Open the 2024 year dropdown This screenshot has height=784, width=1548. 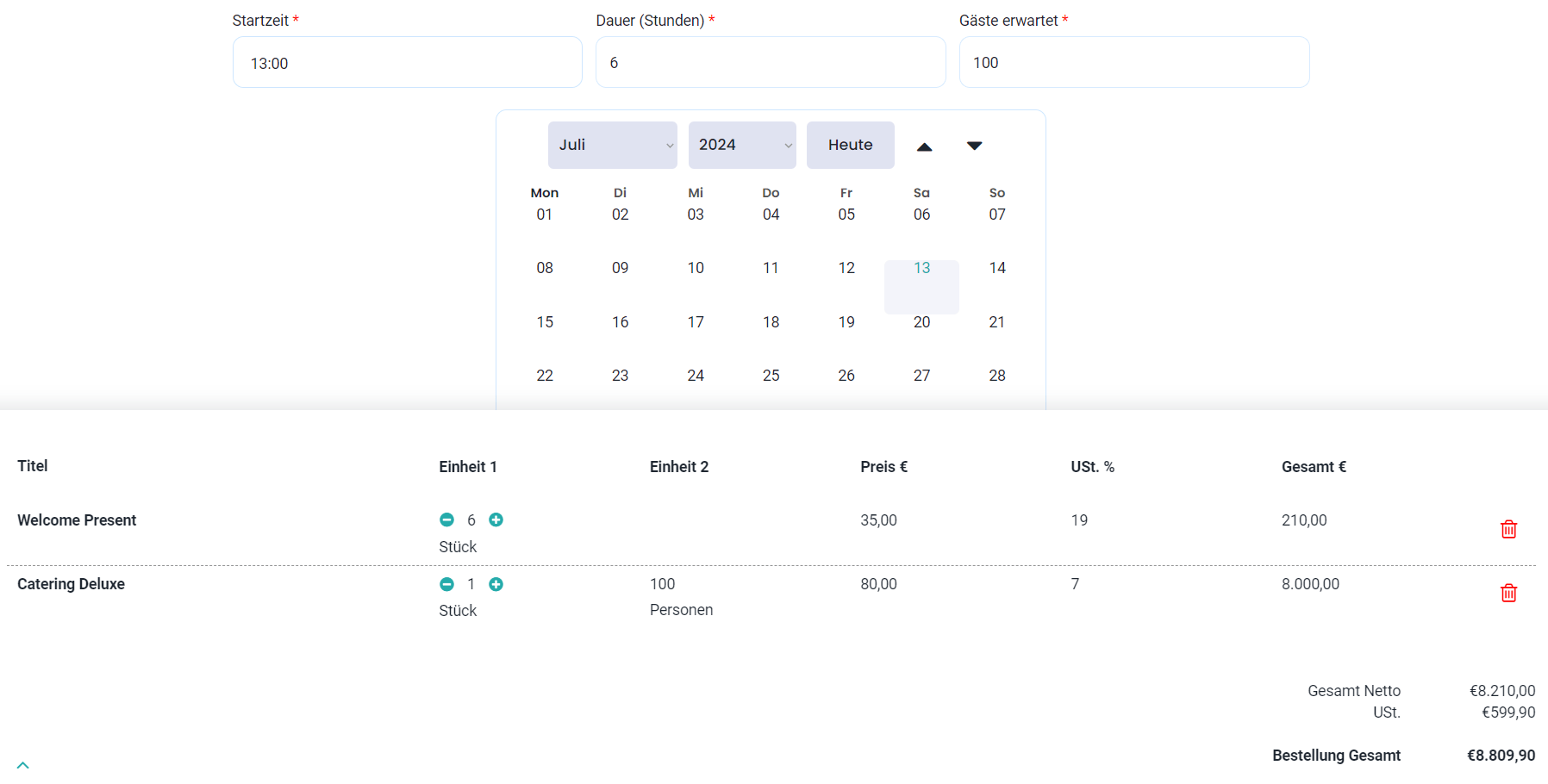coord(742,145)
